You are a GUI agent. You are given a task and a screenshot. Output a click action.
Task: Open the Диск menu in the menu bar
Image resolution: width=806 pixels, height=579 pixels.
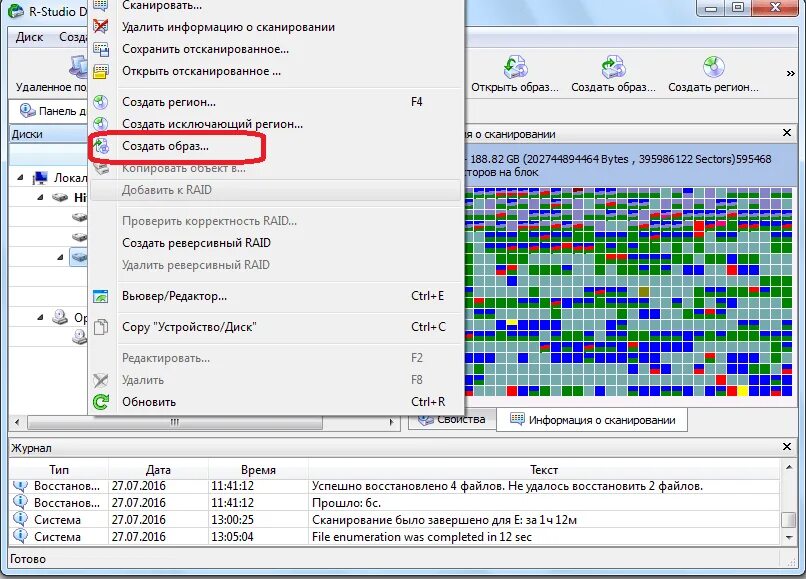(x=29, y=37)
